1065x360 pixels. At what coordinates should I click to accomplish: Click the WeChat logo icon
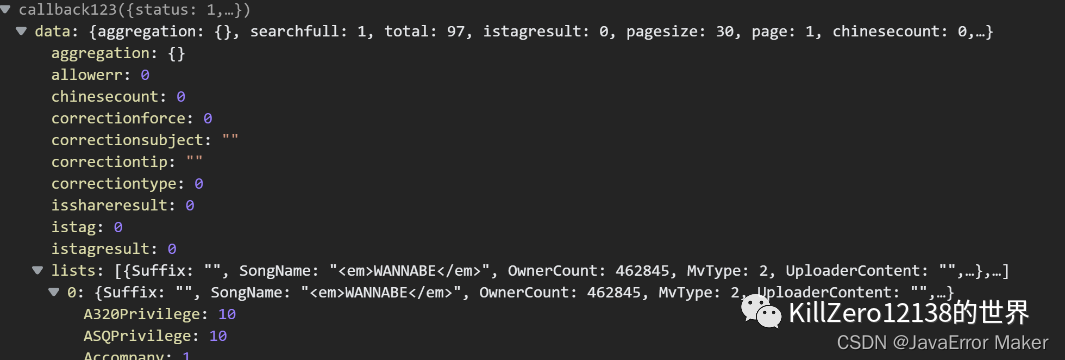pos(761,313)
